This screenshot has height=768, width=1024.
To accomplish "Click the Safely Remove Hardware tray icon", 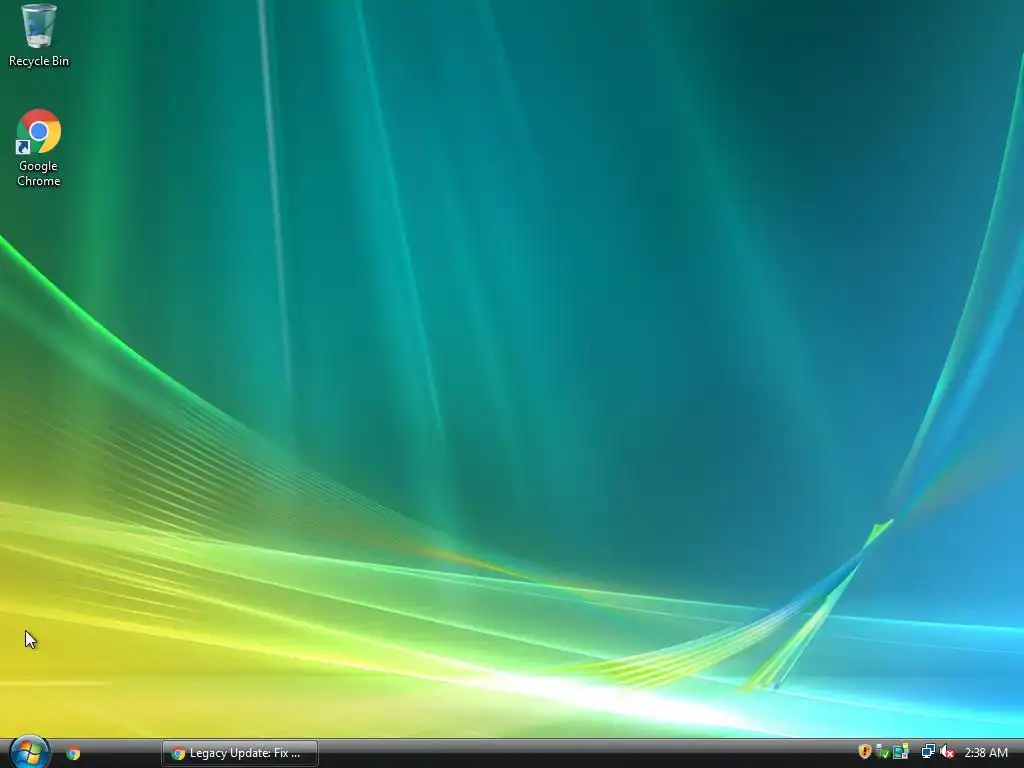I will 882,752.
